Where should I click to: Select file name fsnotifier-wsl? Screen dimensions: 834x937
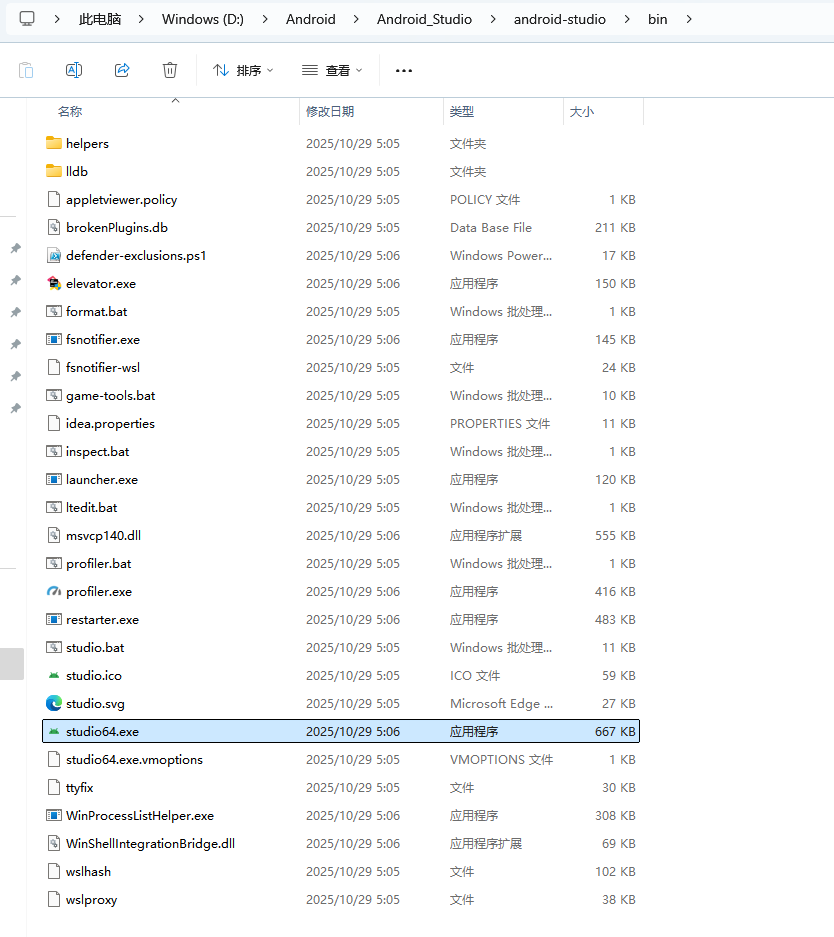103,368
